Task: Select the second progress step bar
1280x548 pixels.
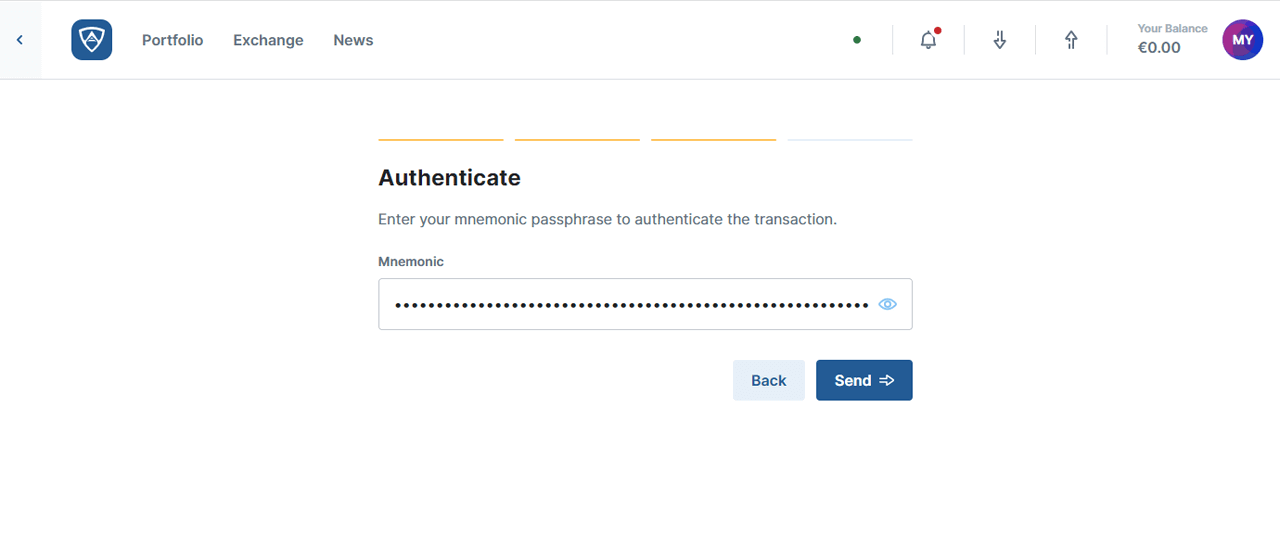Action: pyautogui.click(x=577, y=140)
